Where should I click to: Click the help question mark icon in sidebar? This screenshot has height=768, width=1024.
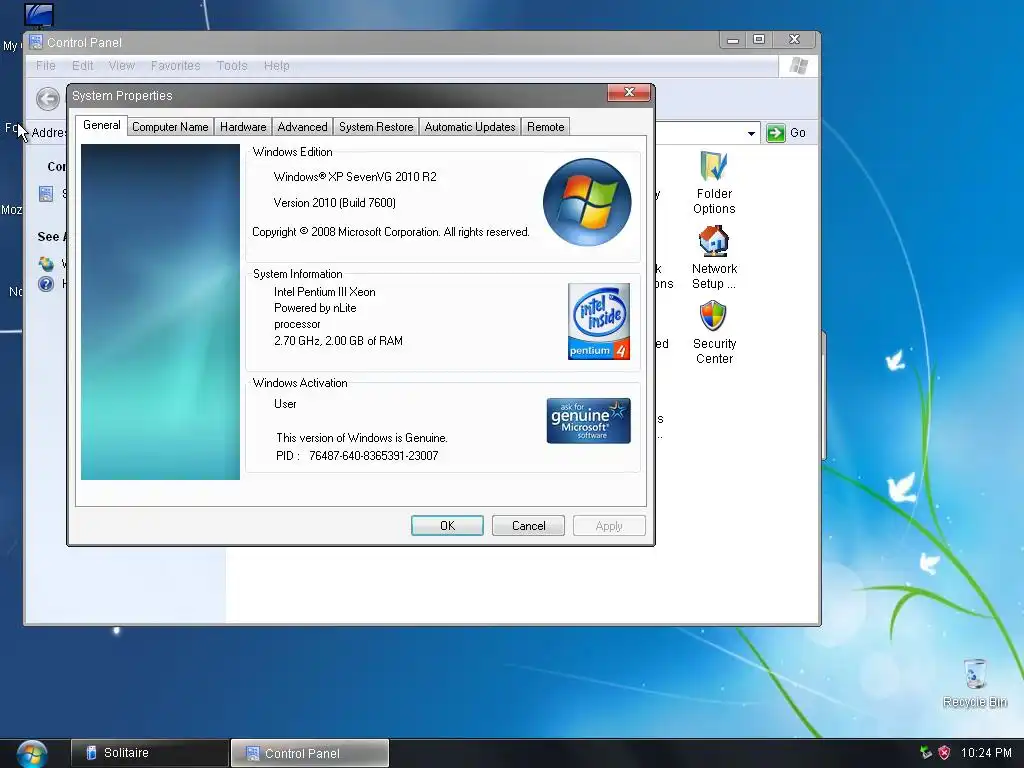pos(46,284)
